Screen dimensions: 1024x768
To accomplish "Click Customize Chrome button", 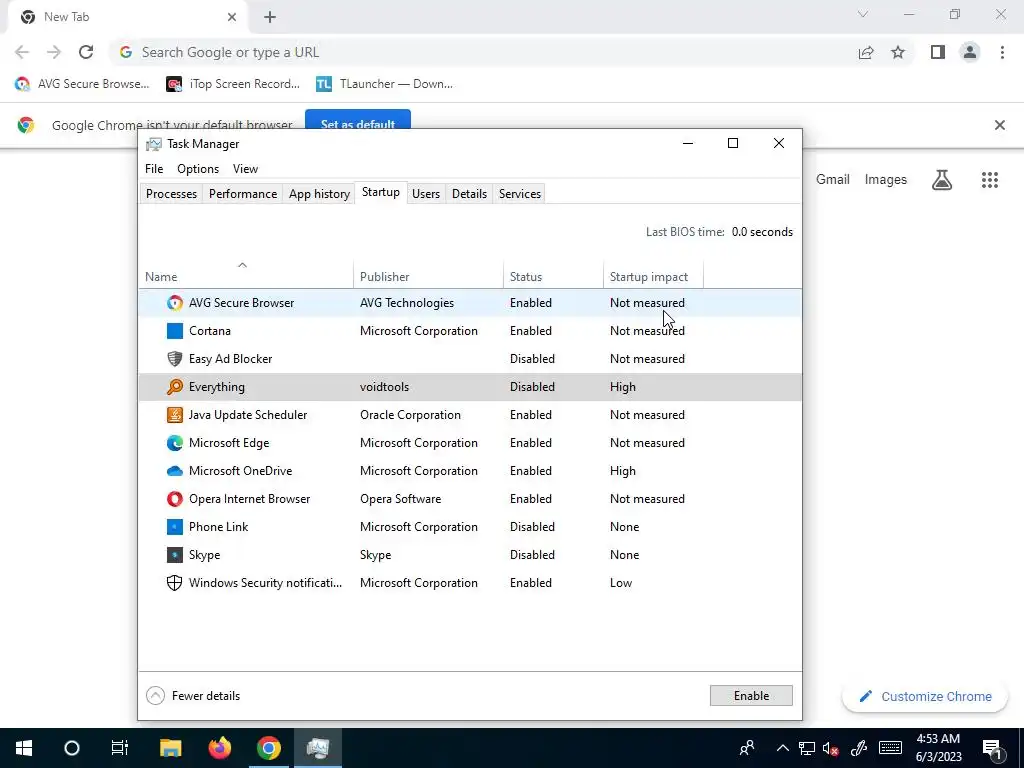I will pyautogui.click(x=925, y=697).
